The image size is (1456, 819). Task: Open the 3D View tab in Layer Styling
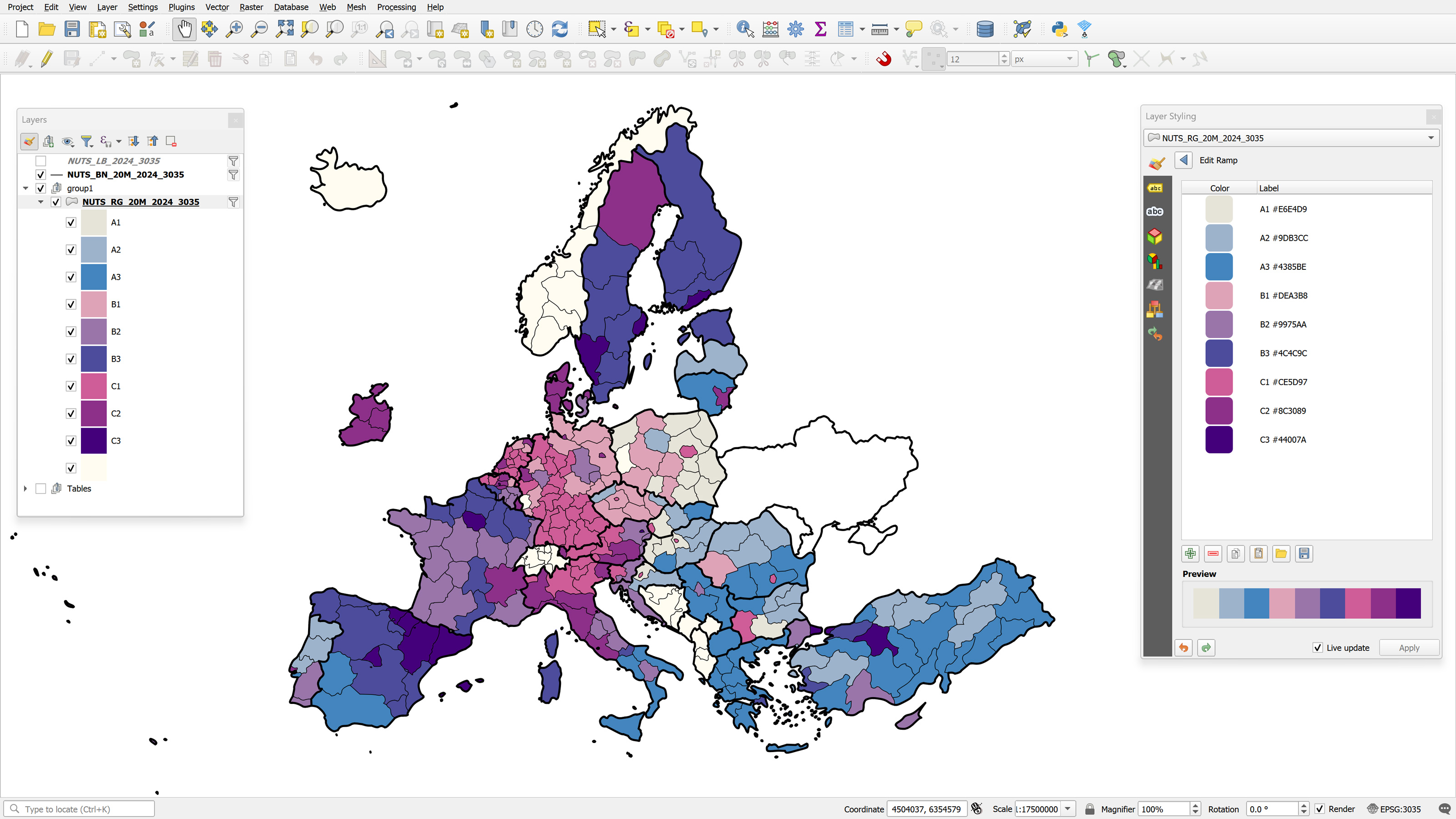point(1155,236)
